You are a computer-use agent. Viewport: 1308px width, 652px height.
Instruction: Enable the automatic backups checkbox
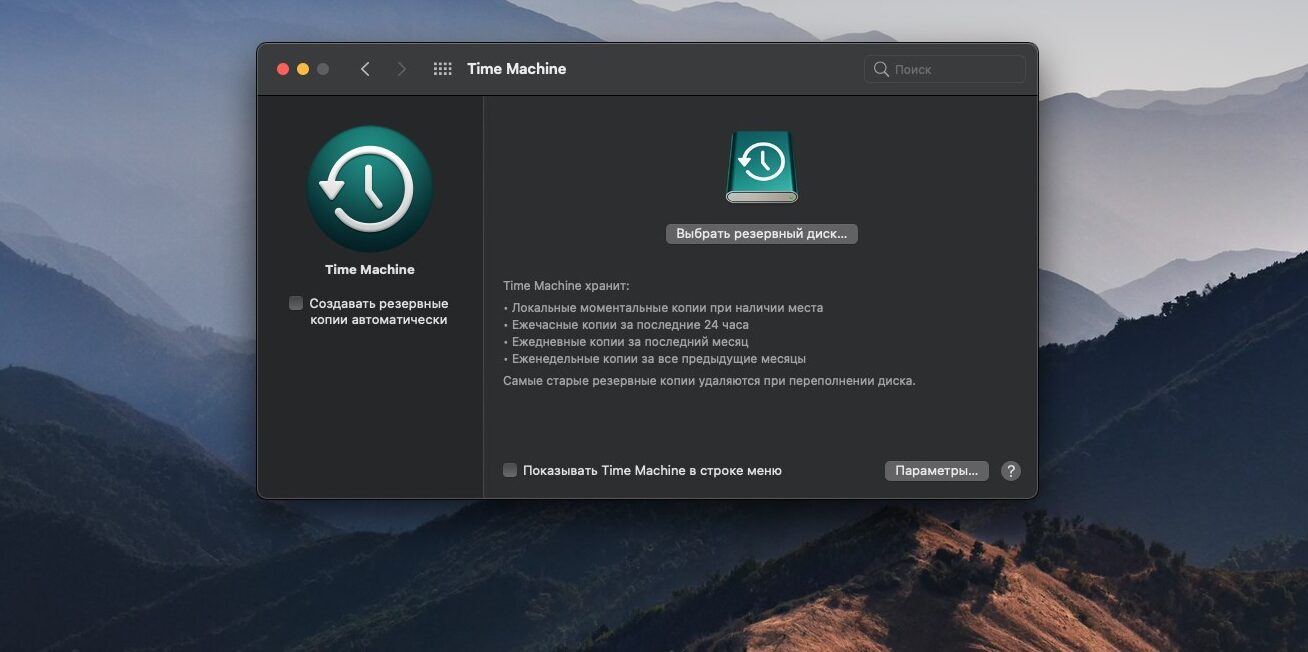296,303
